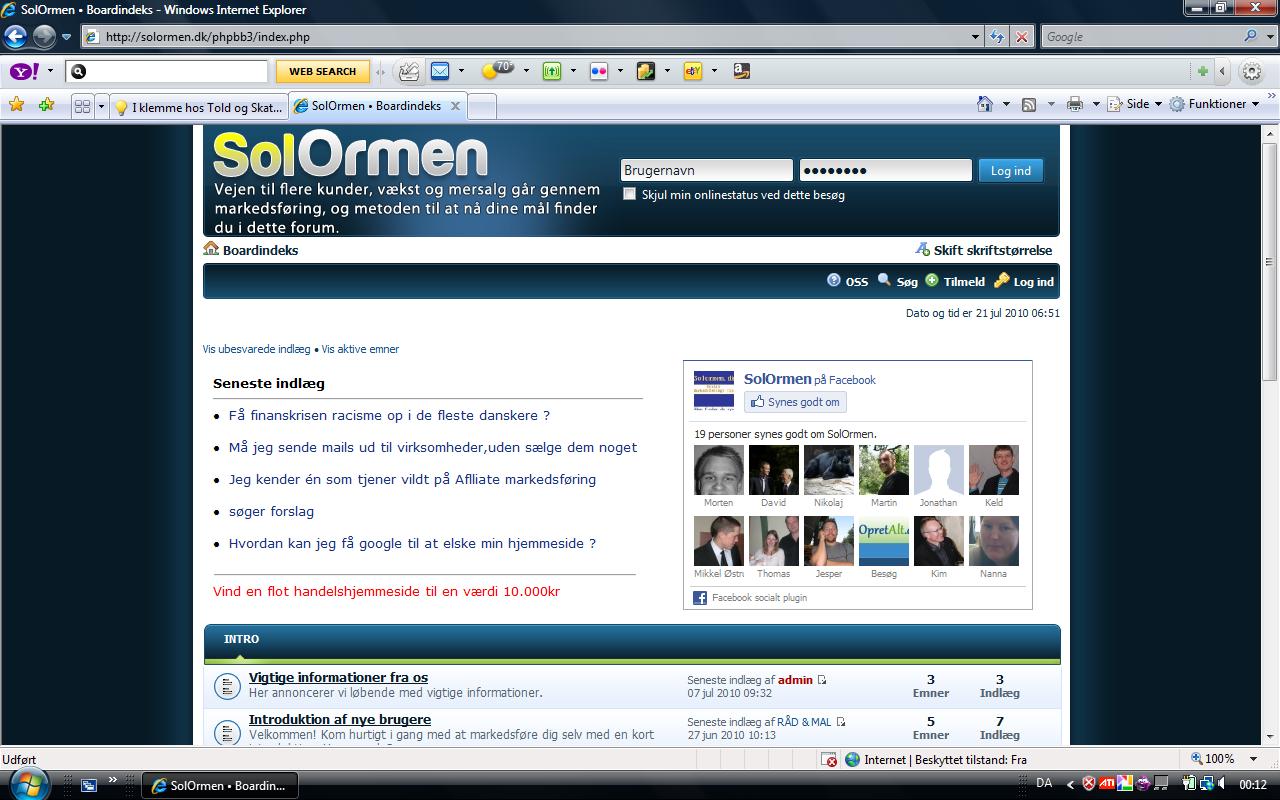Open 'Vis aktive emner' link
The height and width of the screenshot is (800, 1280).
pyautogui.click(x=360, y=349)
